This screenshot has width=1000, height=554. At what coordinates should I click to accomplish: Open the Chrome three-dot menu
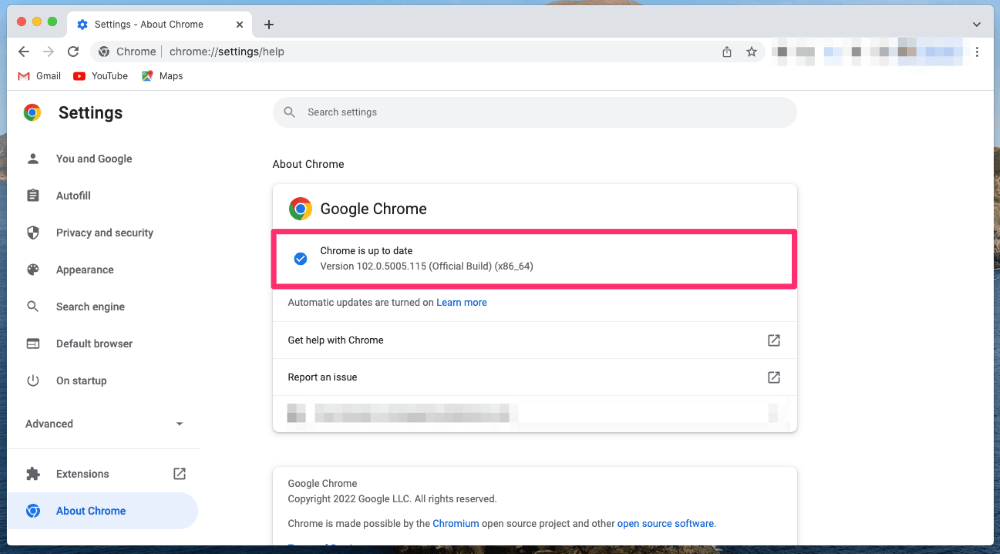(x=977, y=52)
